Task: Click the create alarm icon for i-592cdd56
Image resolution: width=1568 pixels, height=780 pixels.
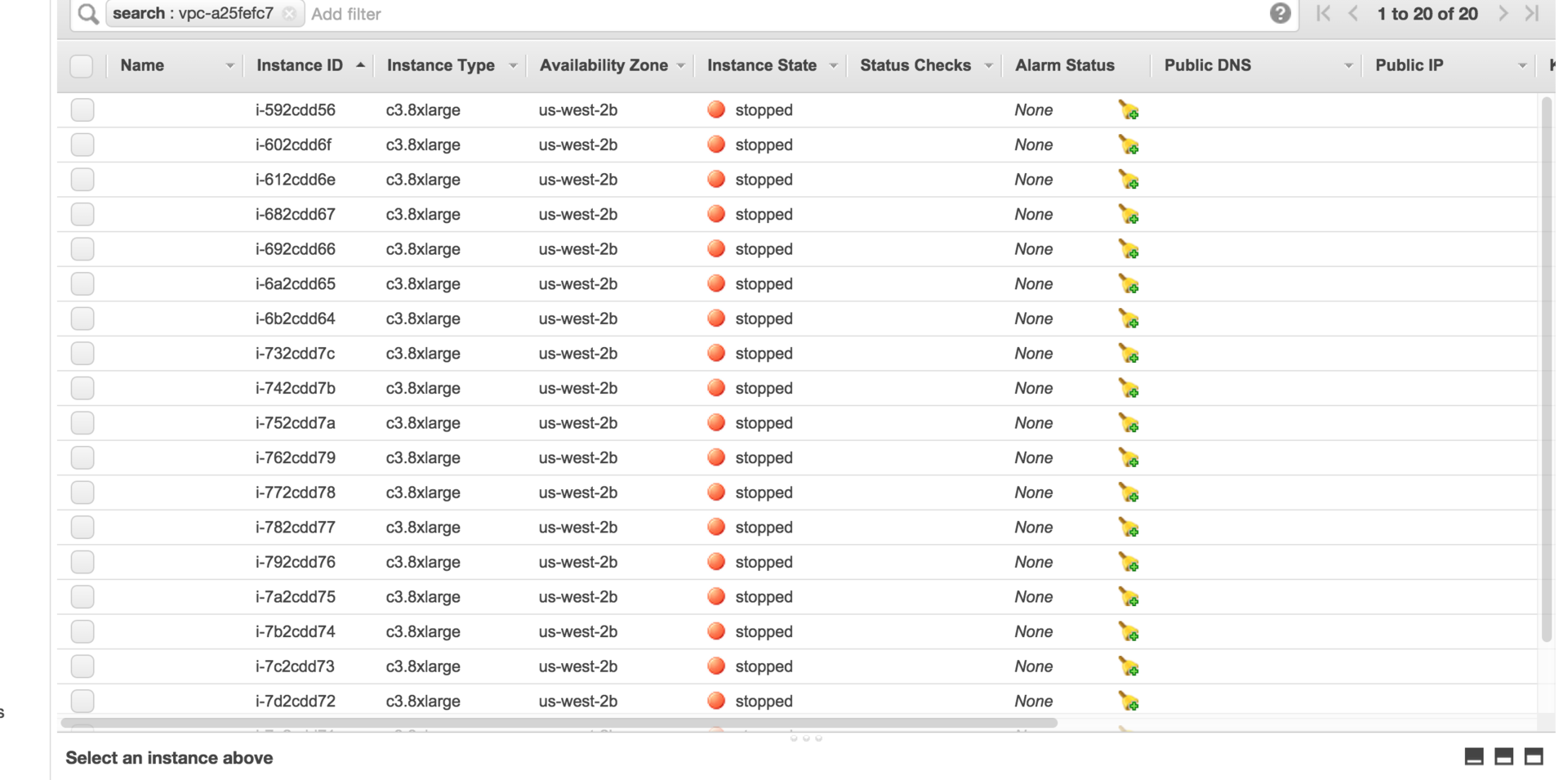Action: point(1129,110)
